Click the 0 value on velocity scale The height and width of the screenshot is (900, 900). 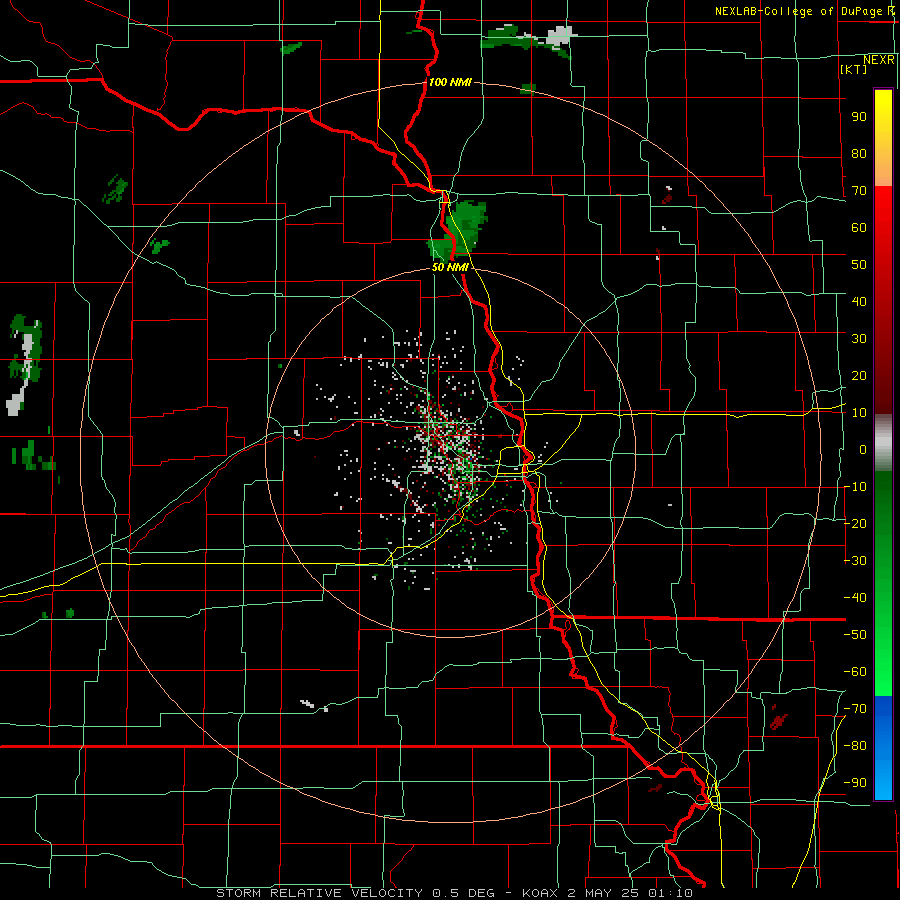[863, 449]
